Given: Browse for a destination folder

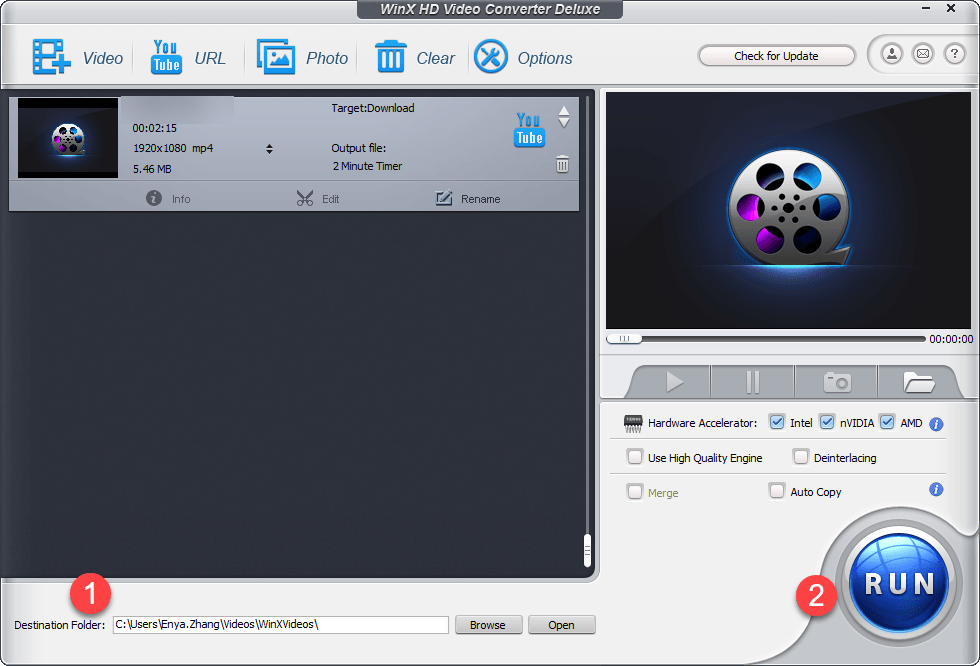Looking at the screenshot, I should click(x=488, y=624).
